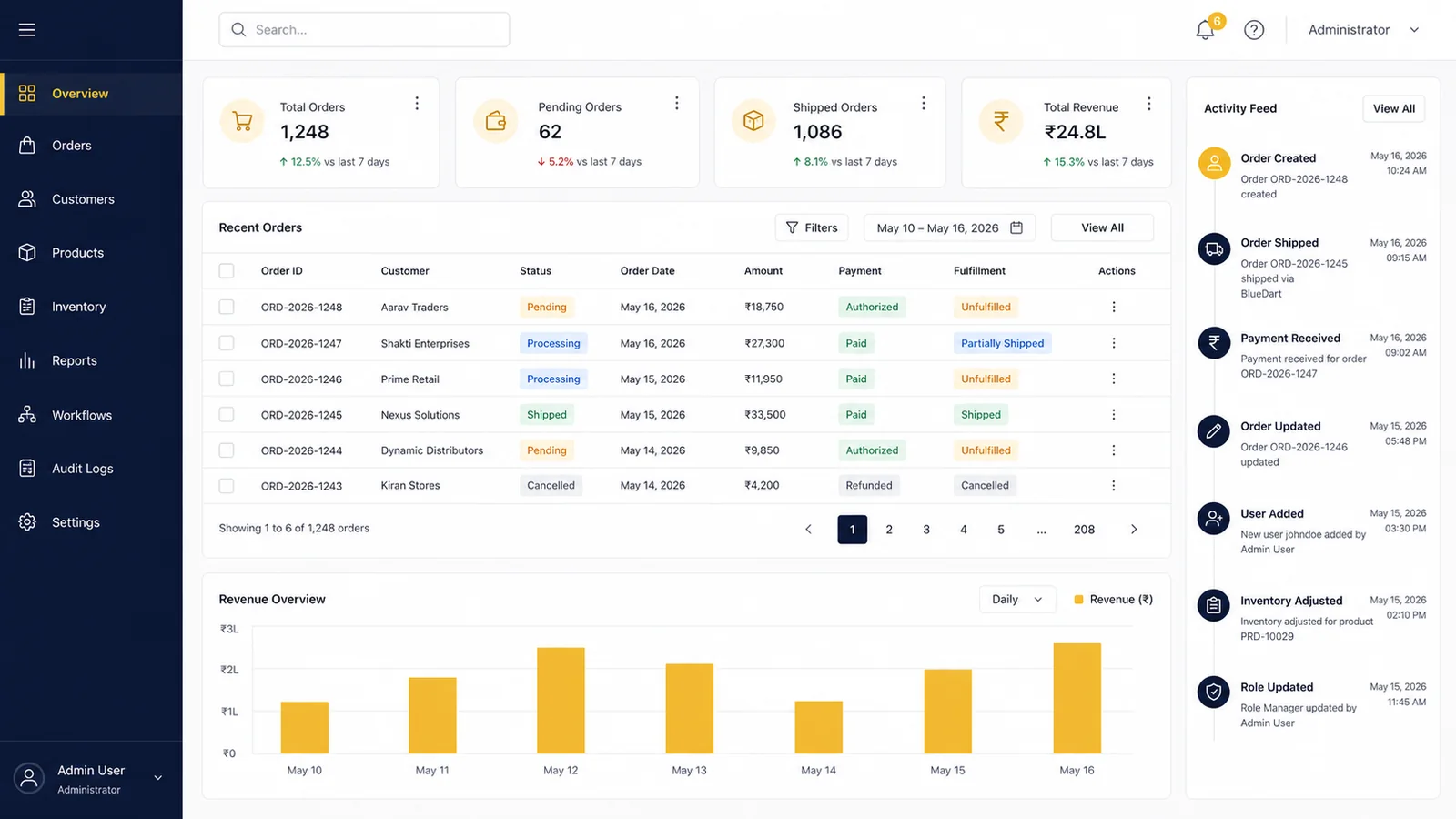The width and height of the screenshot is (1456, 819).
Task: Expand the Admin User profile menu
Action: [91, 779]
